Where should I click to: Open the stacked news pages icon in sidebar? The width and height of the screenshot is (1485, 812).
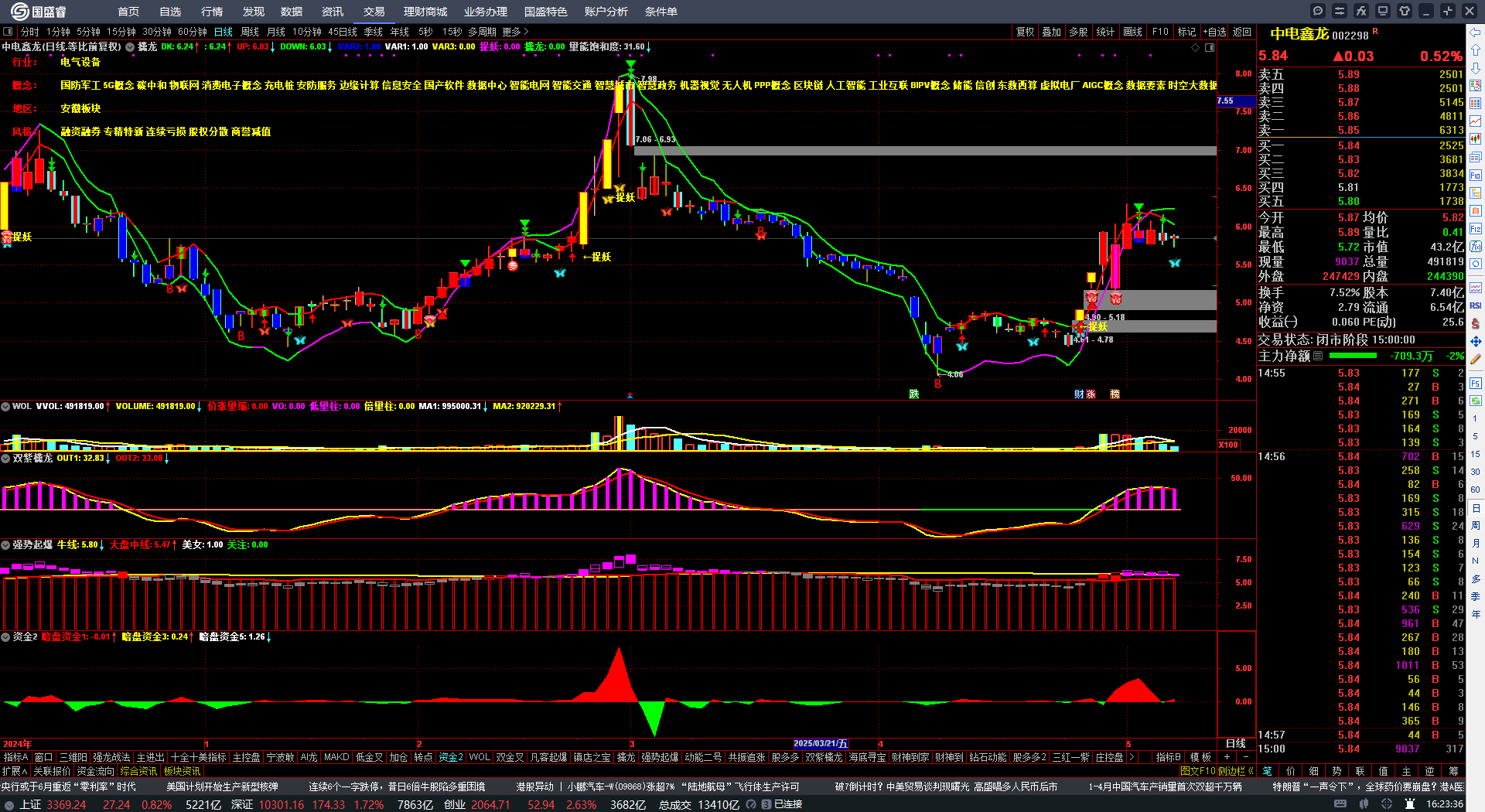[1476, 157]
